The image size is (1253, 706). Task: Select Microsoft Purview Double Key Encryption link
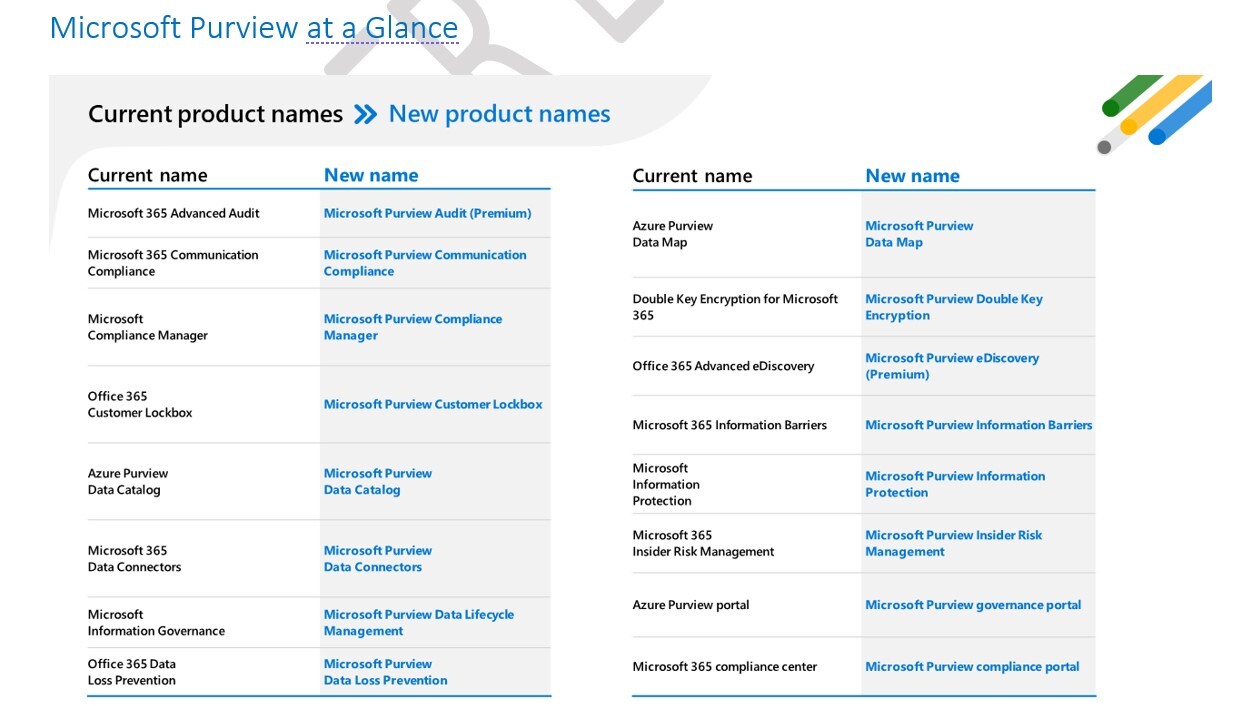click(x=953, y=307)
